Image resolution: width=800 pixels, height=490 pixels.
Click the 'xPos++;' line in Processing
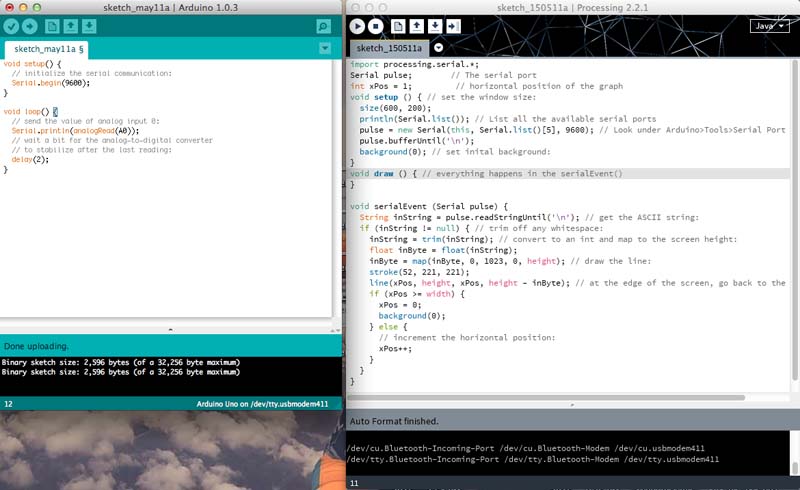(395, 349)
